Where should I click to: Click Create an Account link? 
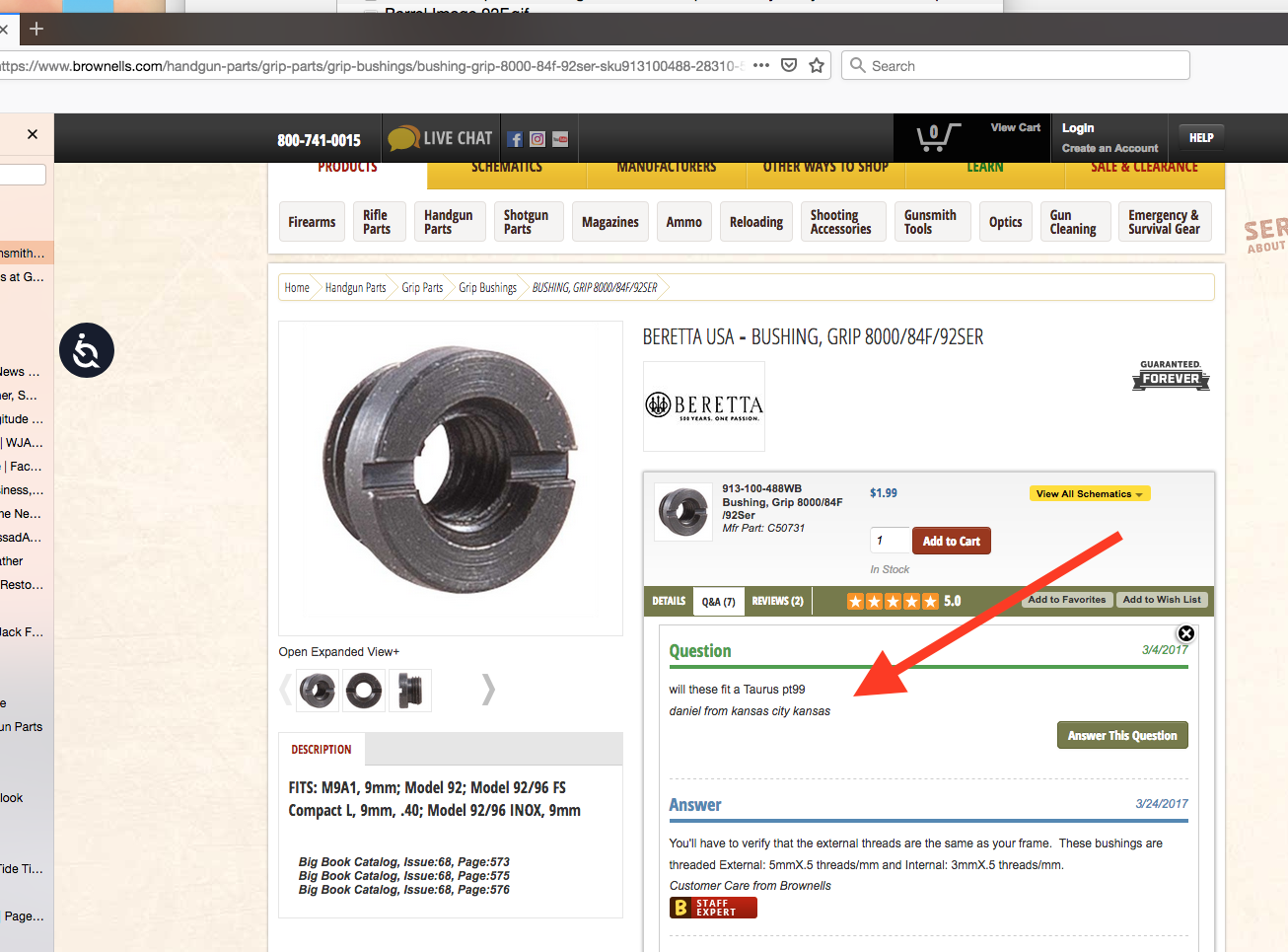click(x=1109, y=148)
